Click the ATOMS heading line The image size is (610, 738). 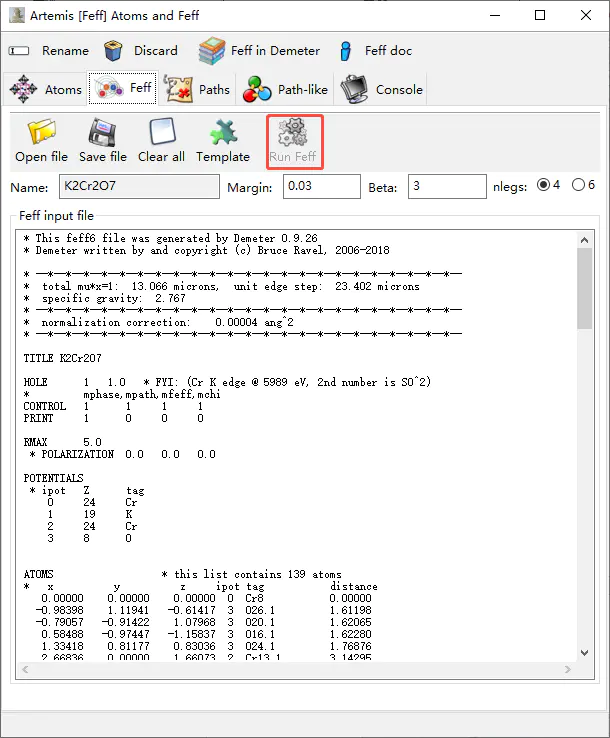[183, 574]
